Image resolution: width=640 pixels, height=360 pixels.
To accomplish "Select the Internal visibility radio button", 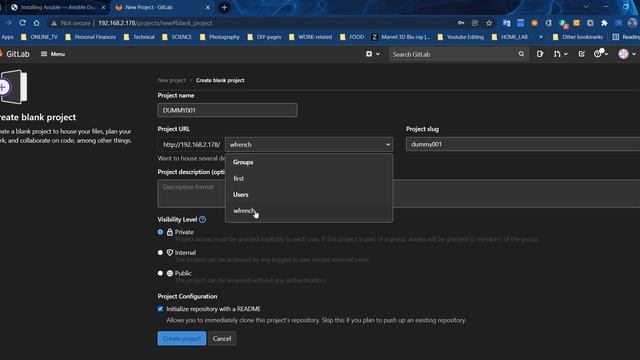I will (x=160, y=253).
